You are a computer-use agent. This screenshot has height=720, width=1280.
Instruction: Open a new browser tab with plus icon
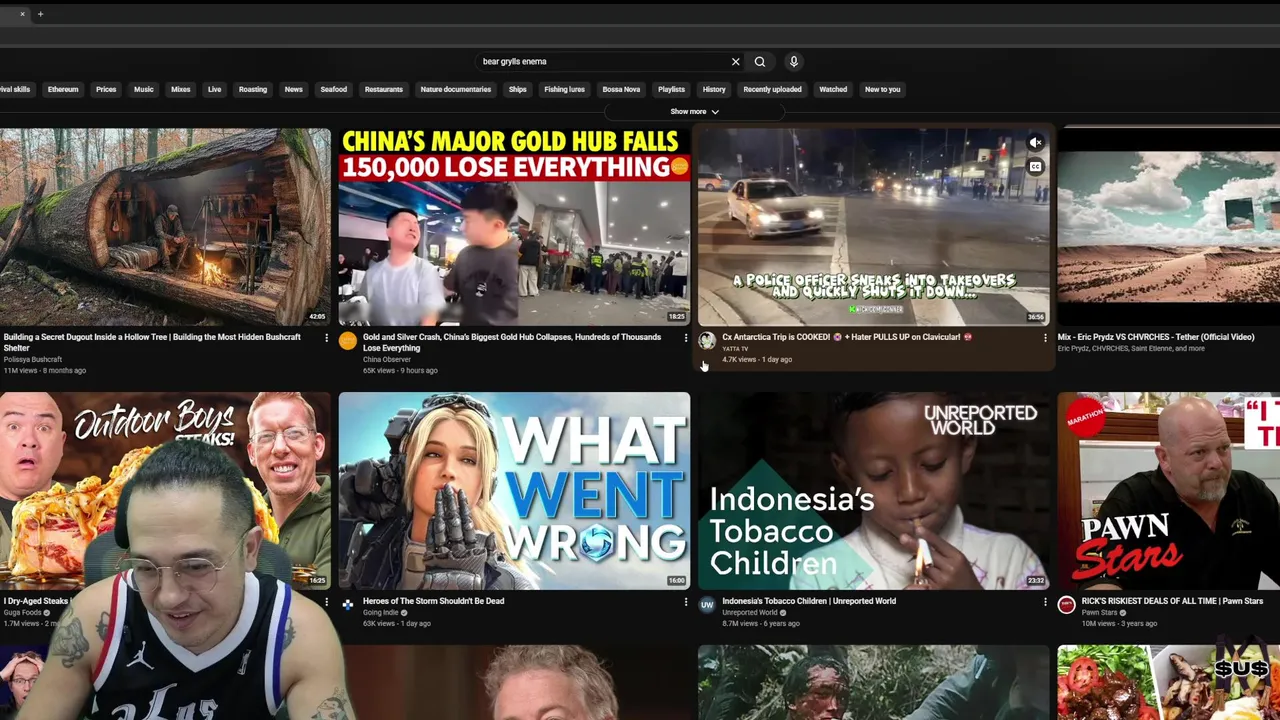coord(40,14)
